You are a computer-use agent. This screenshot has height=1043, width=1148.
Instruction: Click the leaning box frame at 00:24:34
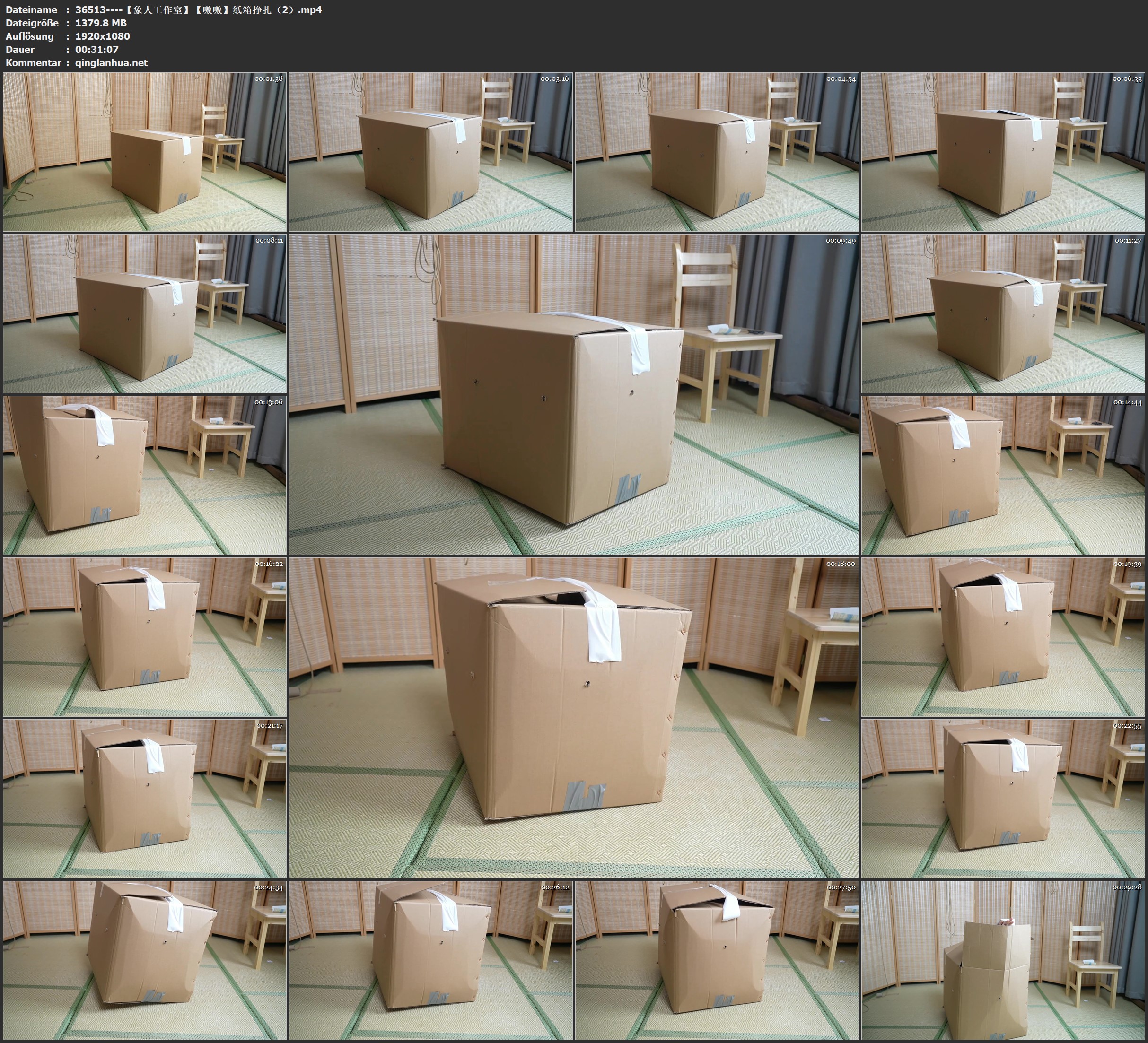(x=145, y=960)
